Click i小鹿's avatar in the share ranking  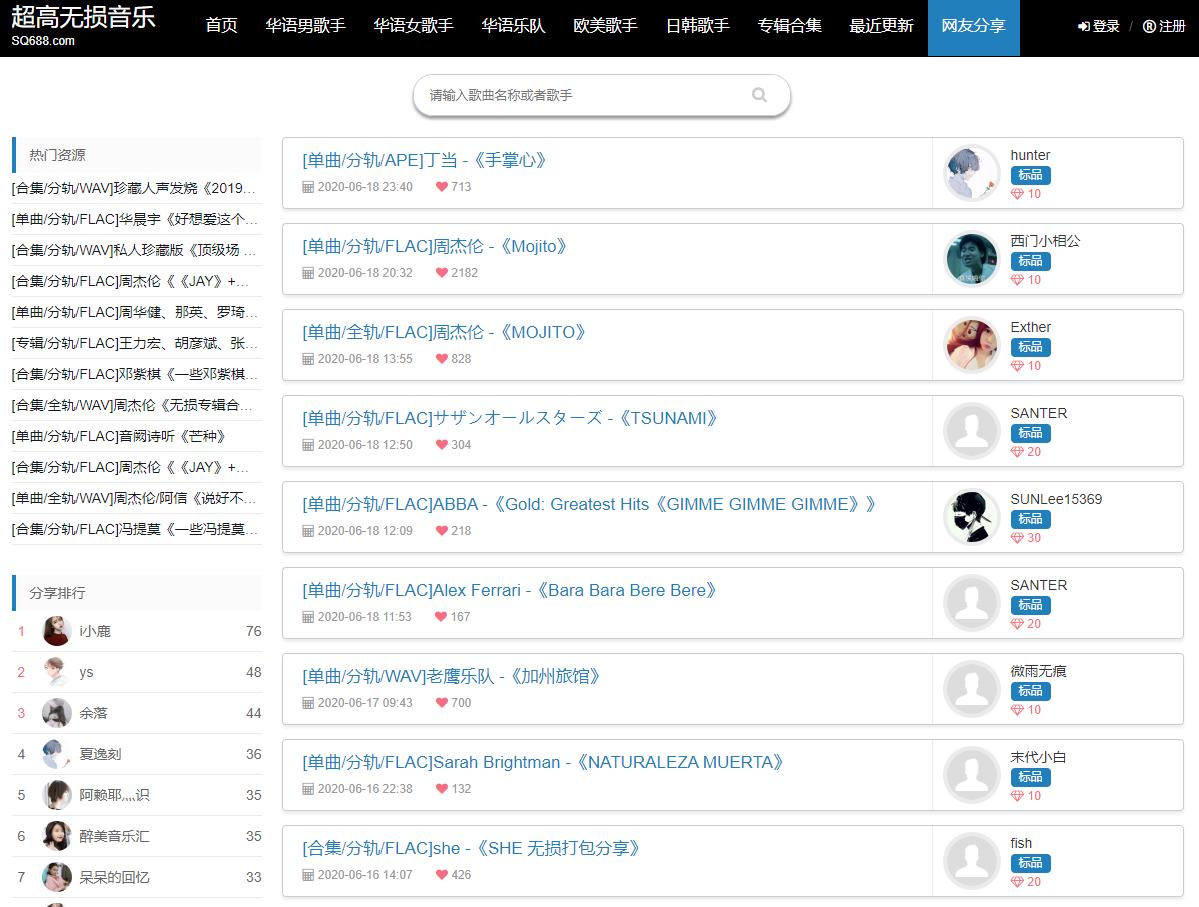pyautogui.click(x=57, y=631)
